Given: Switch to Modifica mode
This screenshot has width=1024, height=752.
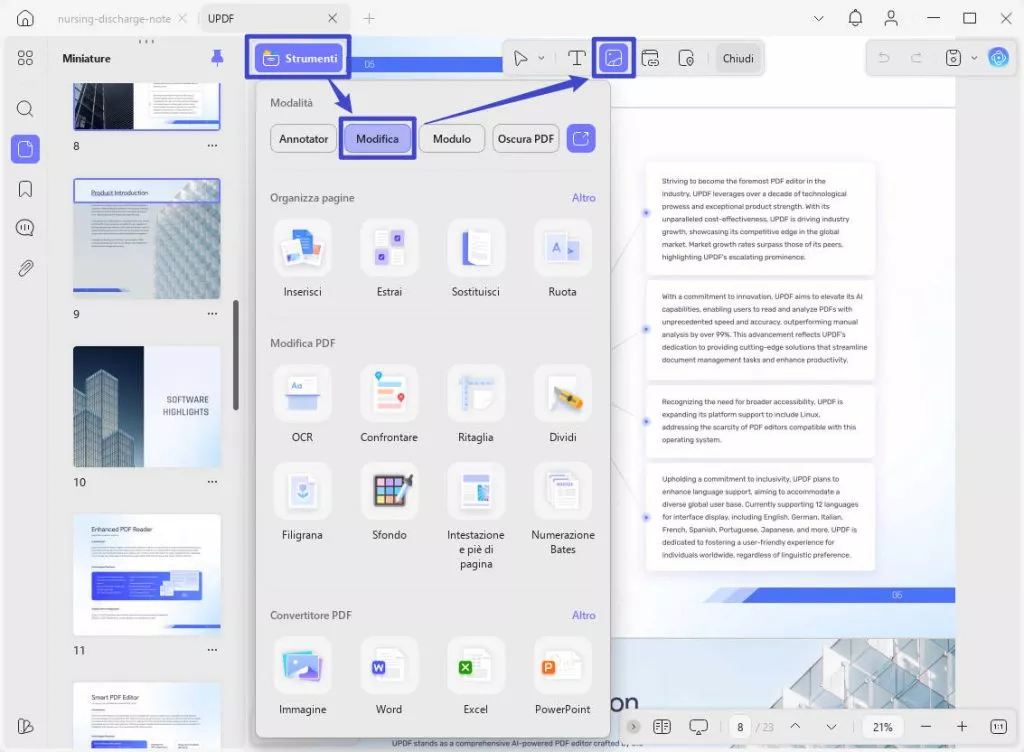Looking at the screenshot, I should pos(377,138).
